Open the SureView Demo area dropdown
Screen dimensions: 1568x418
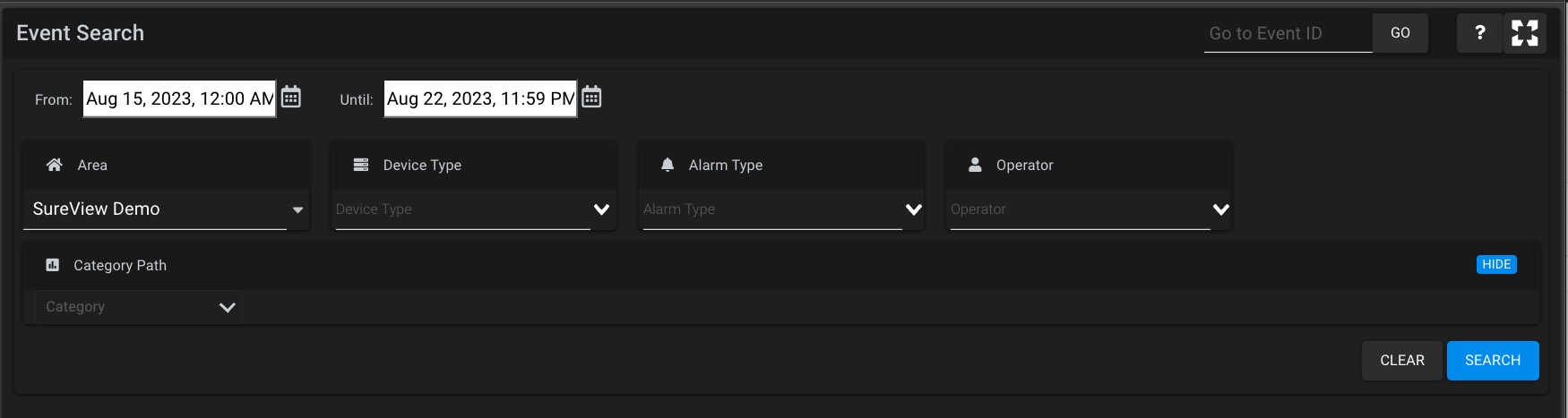coord(166,209)
